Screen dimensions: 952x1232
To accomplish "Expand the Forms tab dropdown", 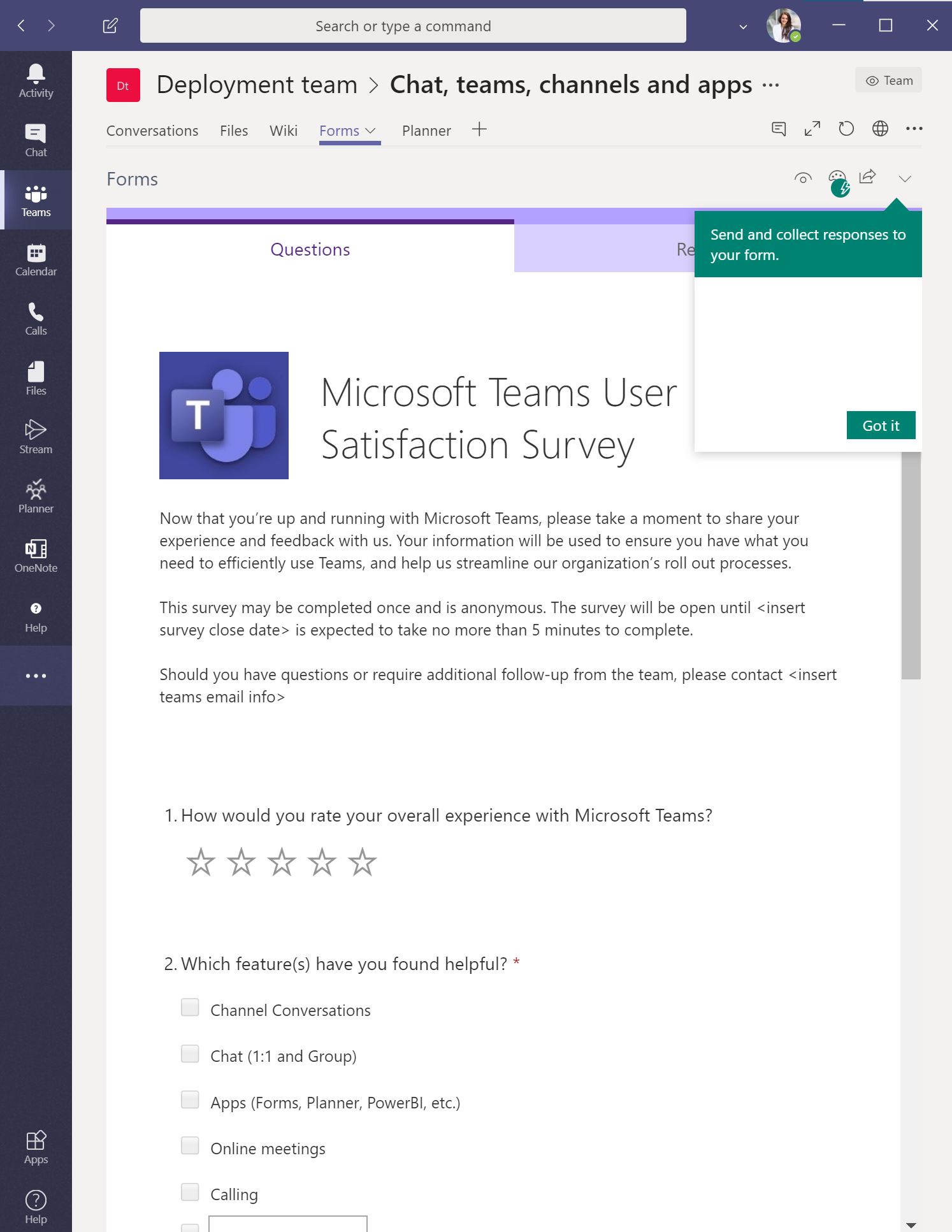I will coord(370,131).
